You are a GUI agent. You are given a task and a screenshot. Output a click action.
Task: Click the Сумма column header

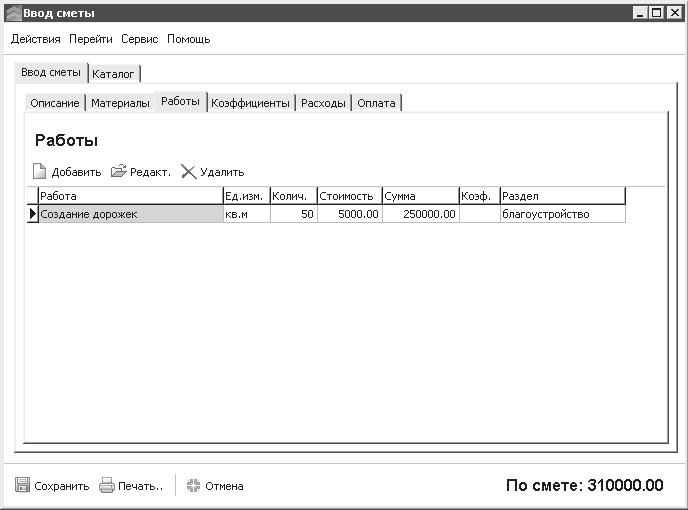pos(419,196)
